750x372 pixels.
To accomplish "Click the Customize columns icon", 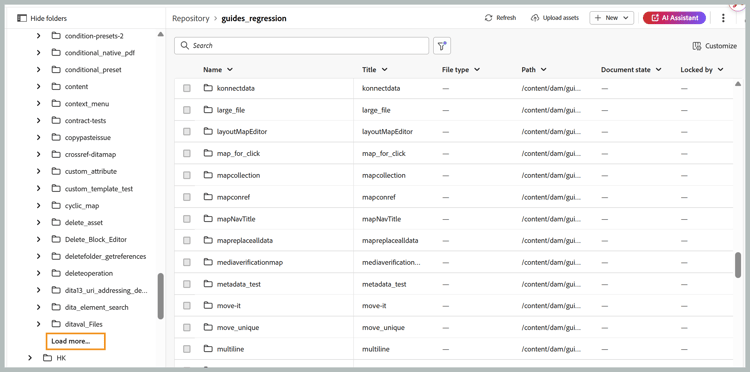I will point(696,46).
